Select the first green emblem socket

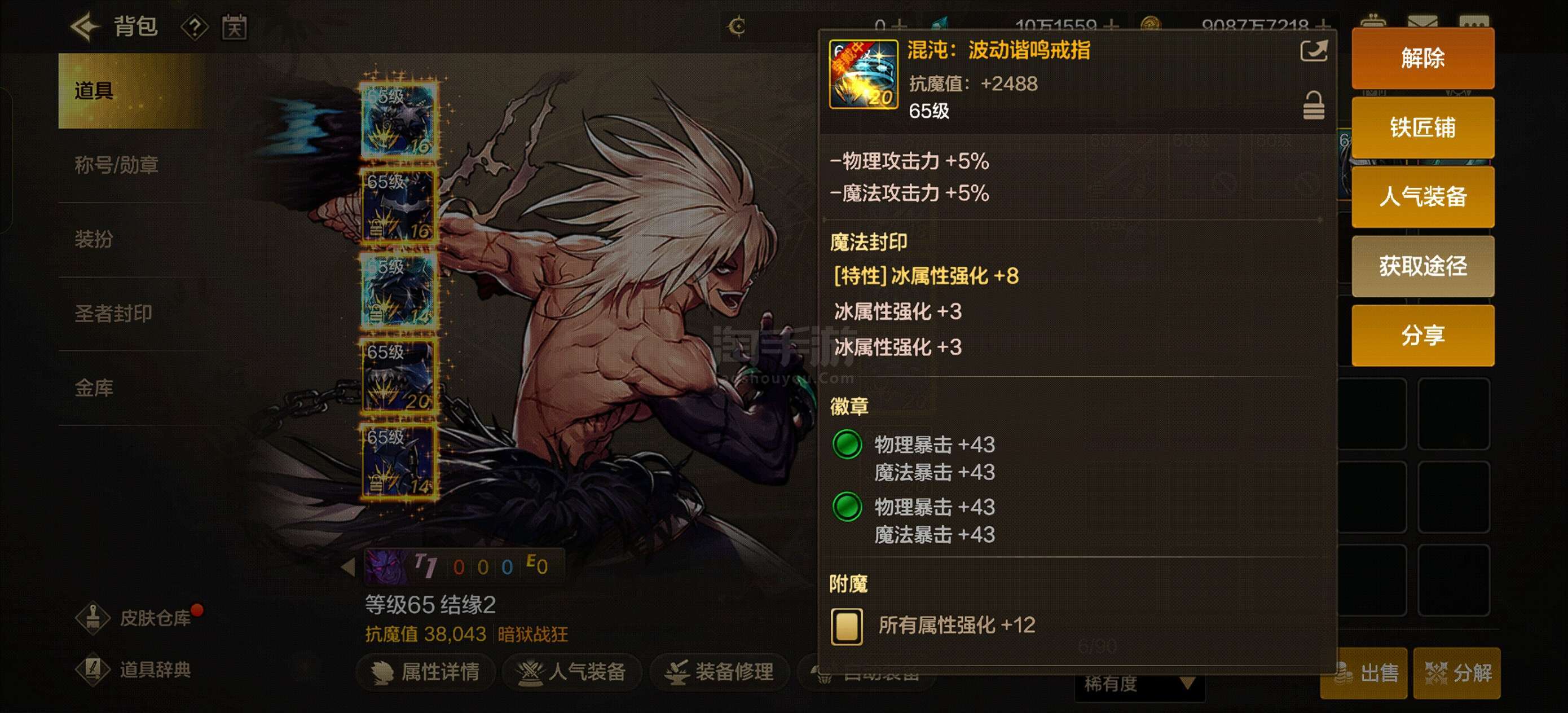[847, 444]
